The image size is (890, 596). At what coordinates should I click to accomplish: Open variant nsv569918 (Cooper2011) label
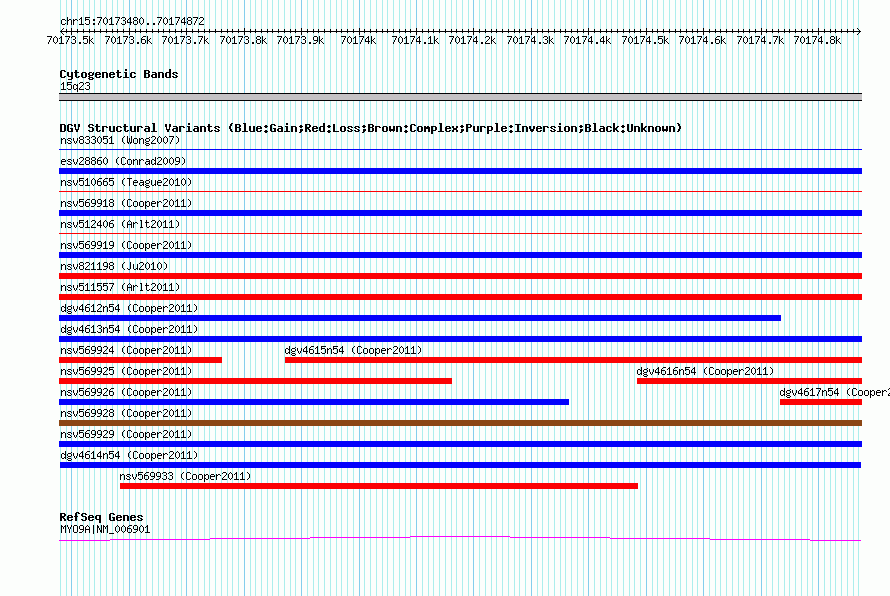tap(126, 203)
